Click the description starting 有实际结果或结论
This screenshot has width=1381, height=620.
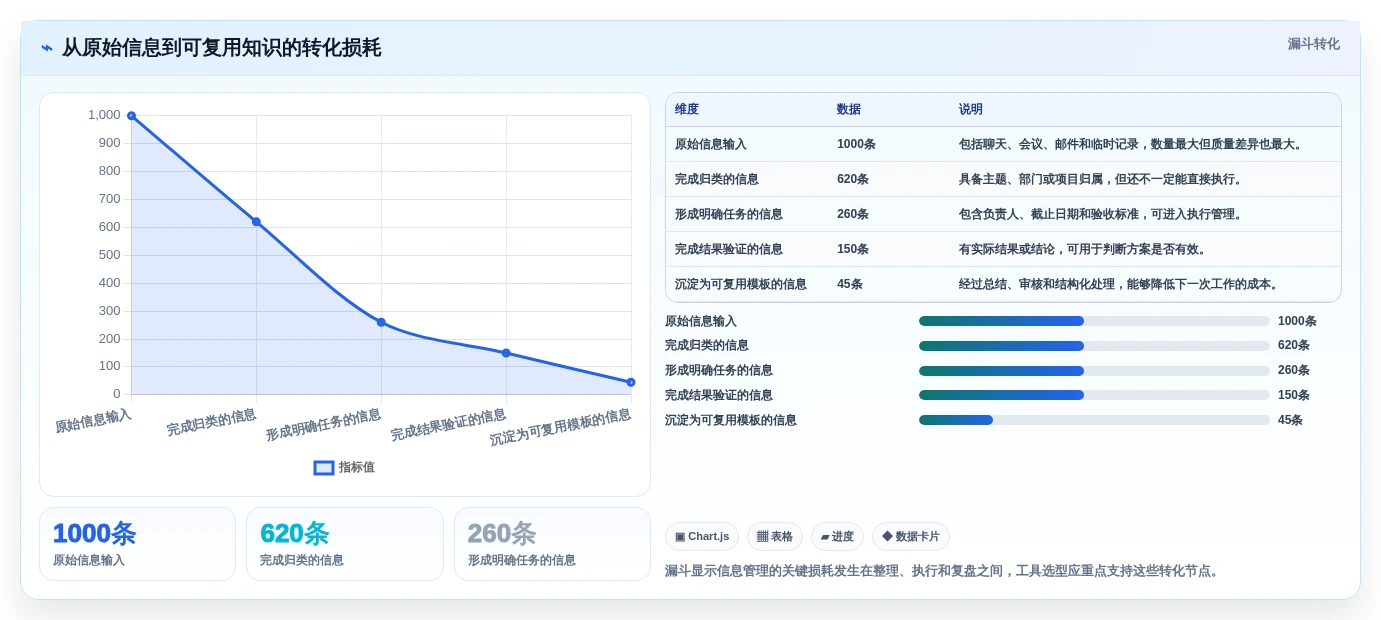pos(1083,249)
